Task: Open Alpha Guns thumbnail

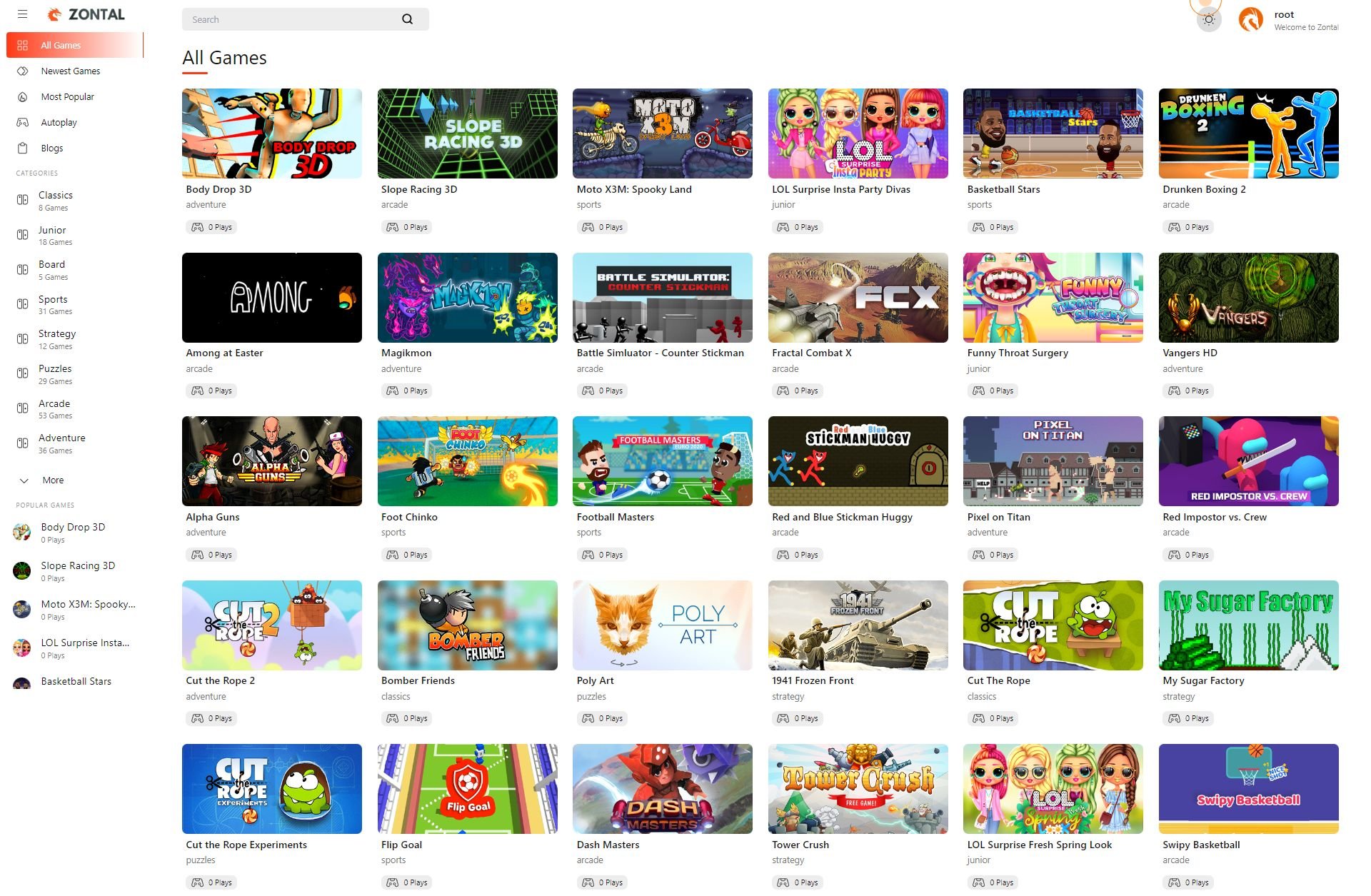Action: pos(272,461)
